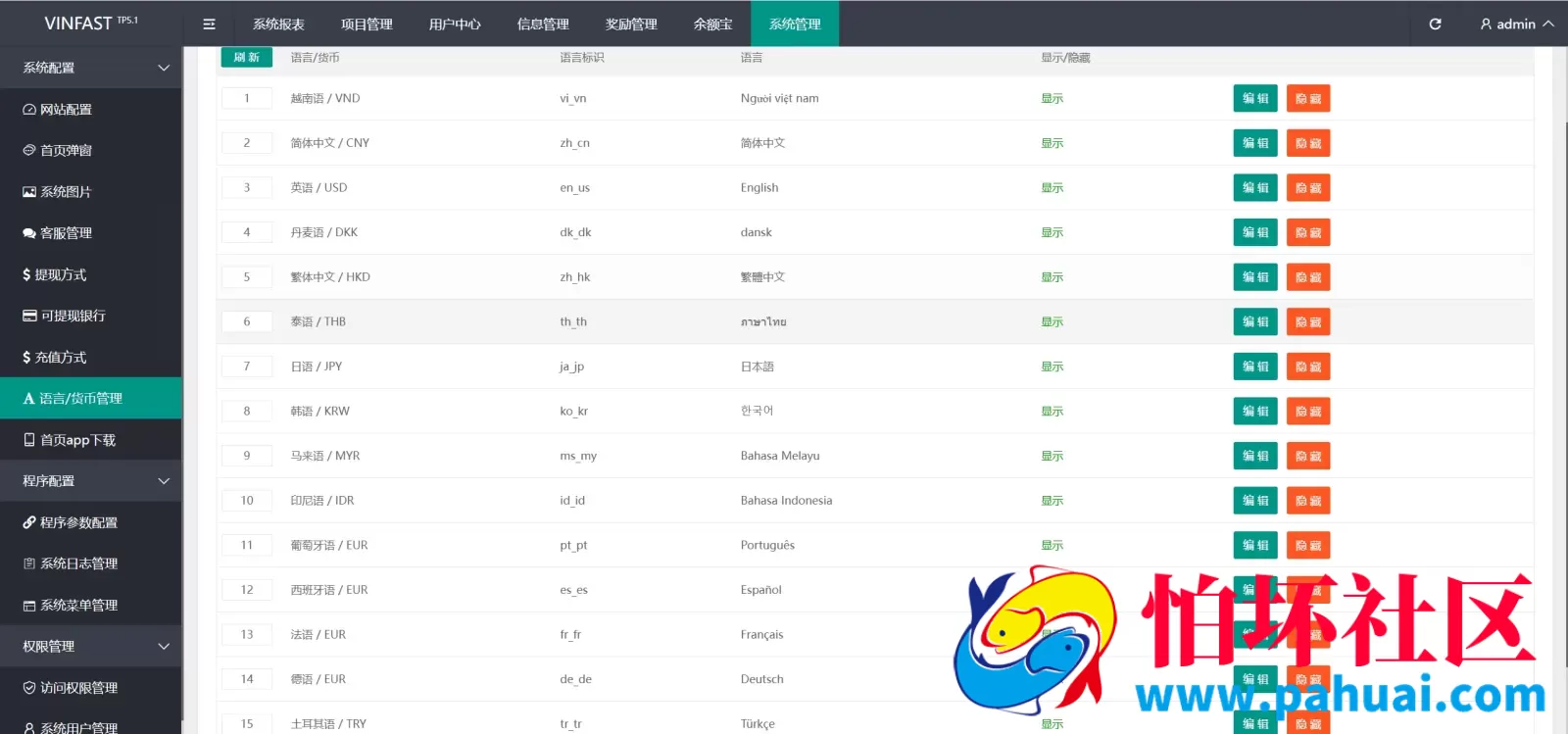Viewport: 1568px width, 734px height.
Task: Hide the 马来语 / MYR language
Action: tap(1308, 456)
